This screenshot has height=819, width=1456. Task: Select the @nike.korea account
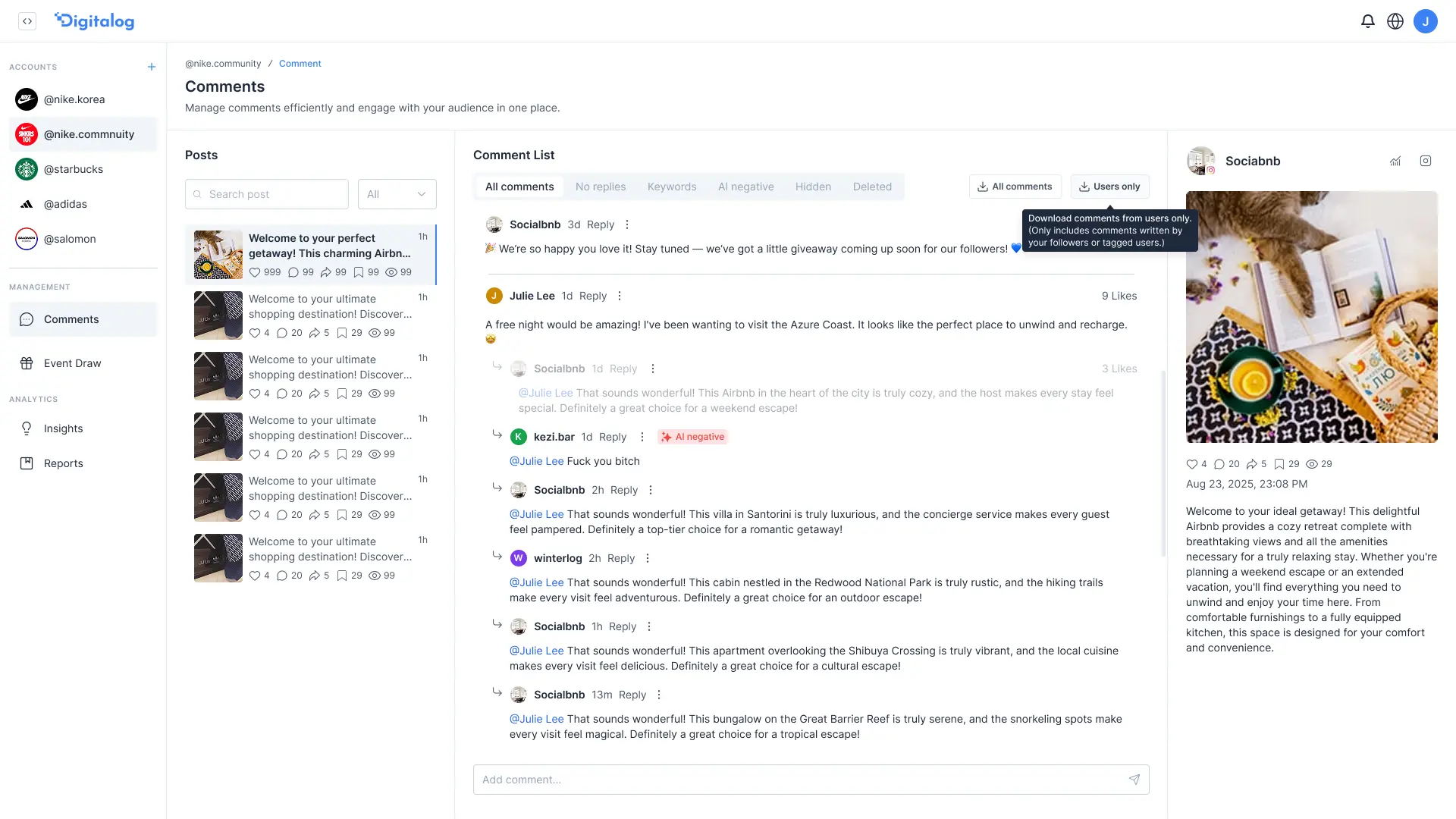[x=83, y=99]
